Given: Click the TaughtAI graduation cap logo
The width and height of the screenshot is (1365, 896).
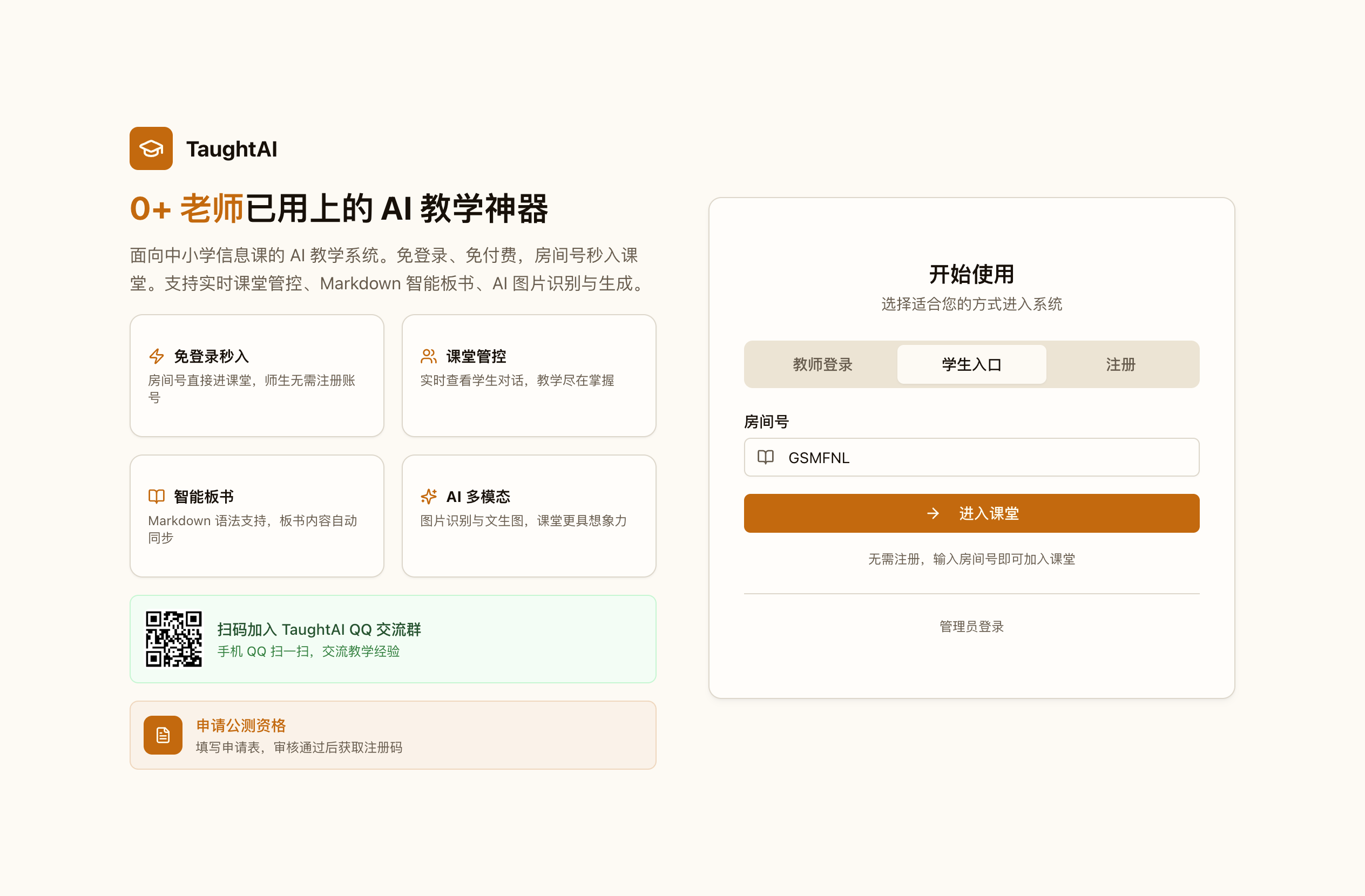Looking at the screenshot, I should click(151, 148).
